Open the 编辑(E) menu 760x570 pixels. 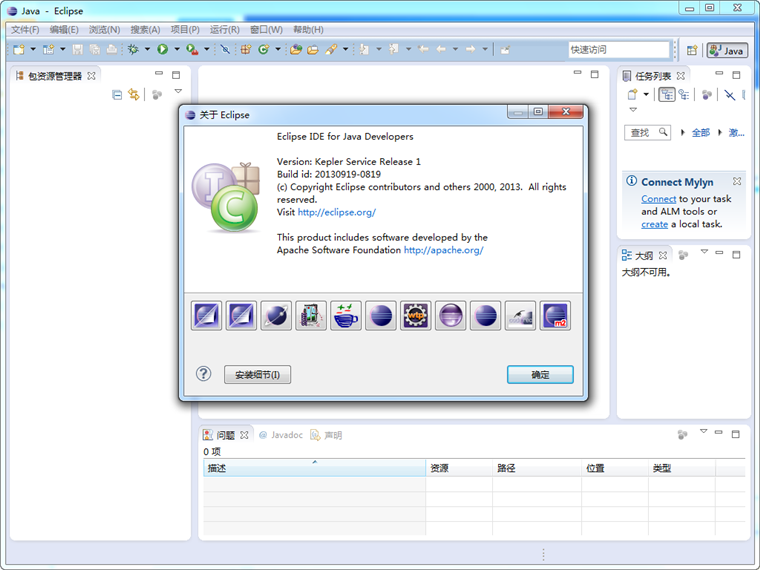coord(64,30)
